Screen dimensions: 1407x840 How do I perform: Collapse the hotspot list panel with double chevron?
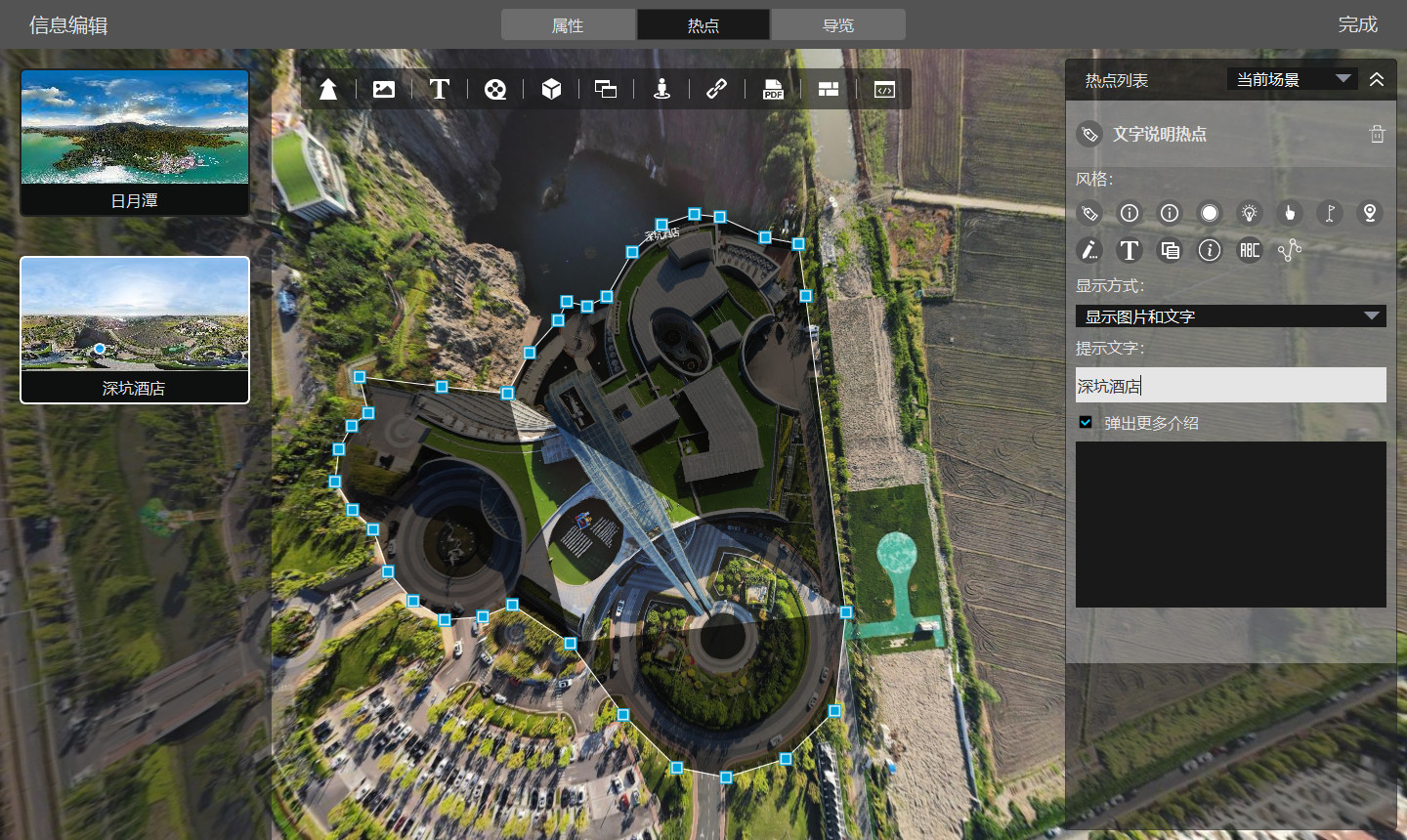(1377, 79)
